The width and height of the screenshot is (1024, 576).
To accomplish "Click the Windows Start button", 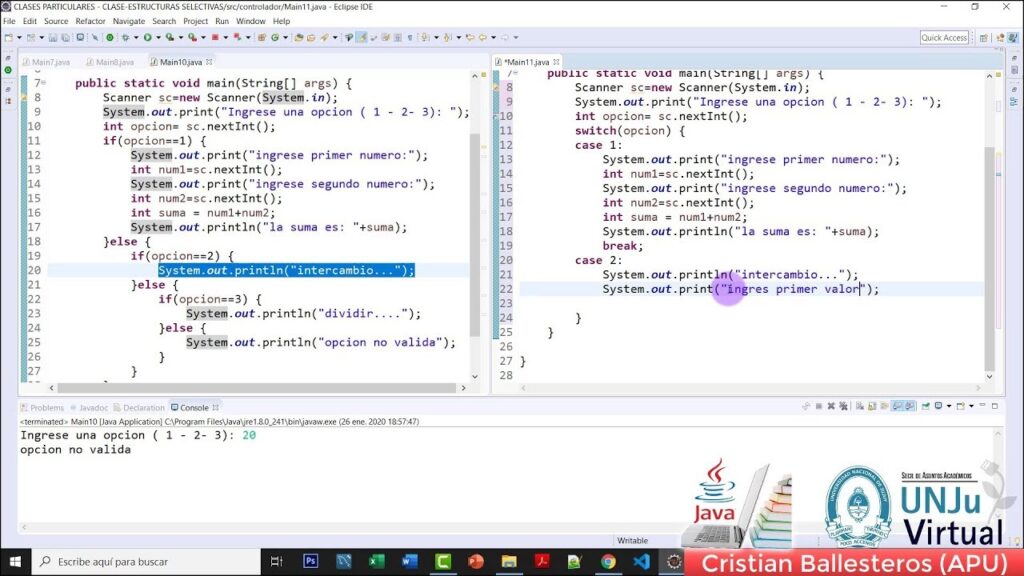I will (16, 562).
